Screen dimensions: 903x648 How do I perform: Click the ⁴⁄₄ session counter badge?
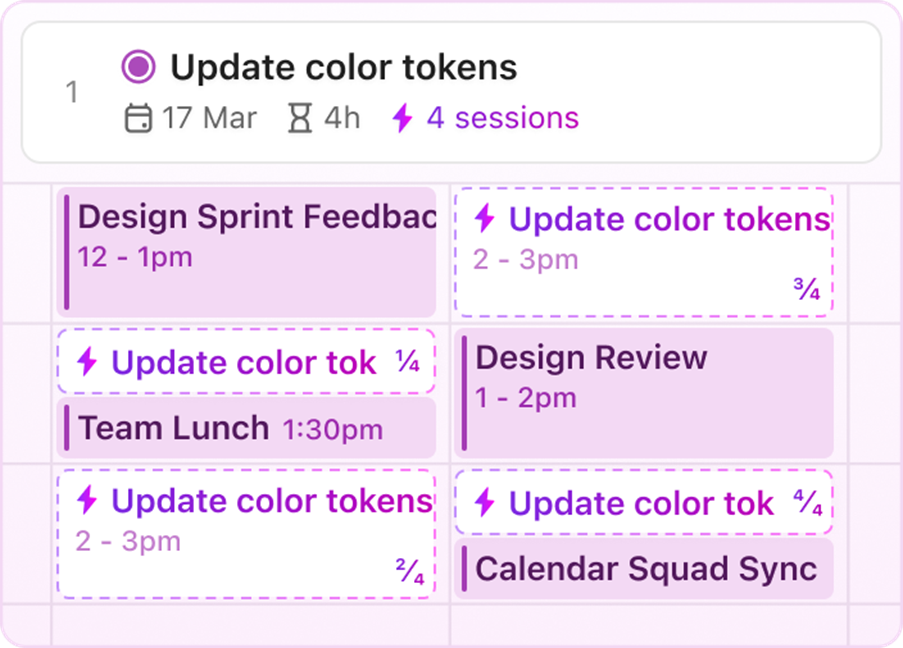808,504
